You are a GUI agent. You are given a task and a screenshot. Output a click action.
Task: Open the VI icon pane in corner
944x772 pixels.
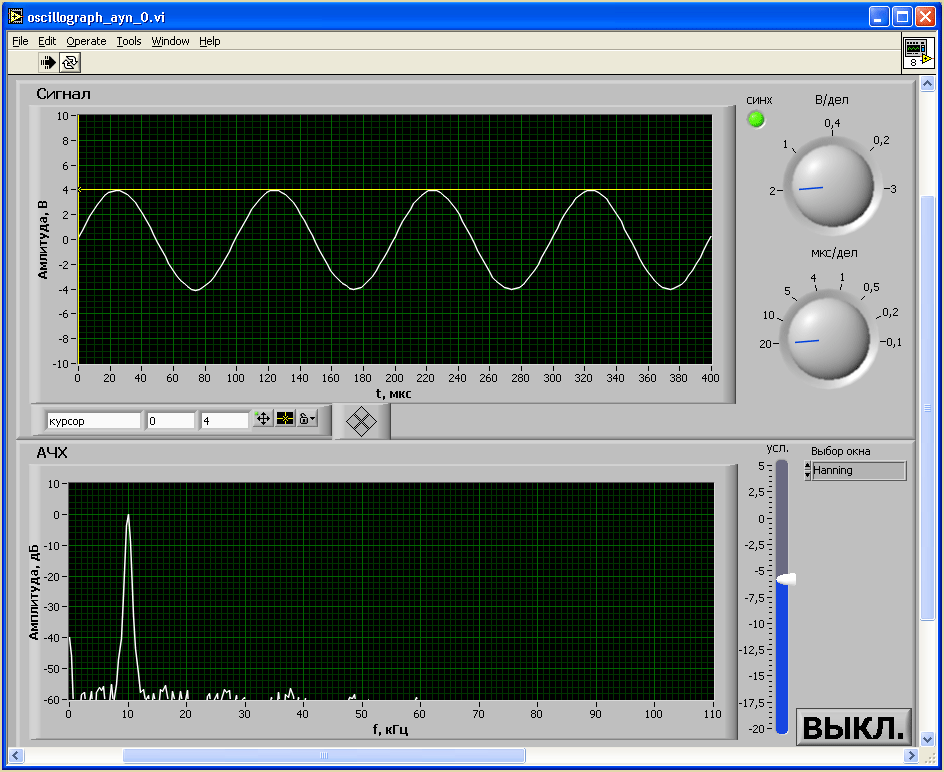click(919, 52)
